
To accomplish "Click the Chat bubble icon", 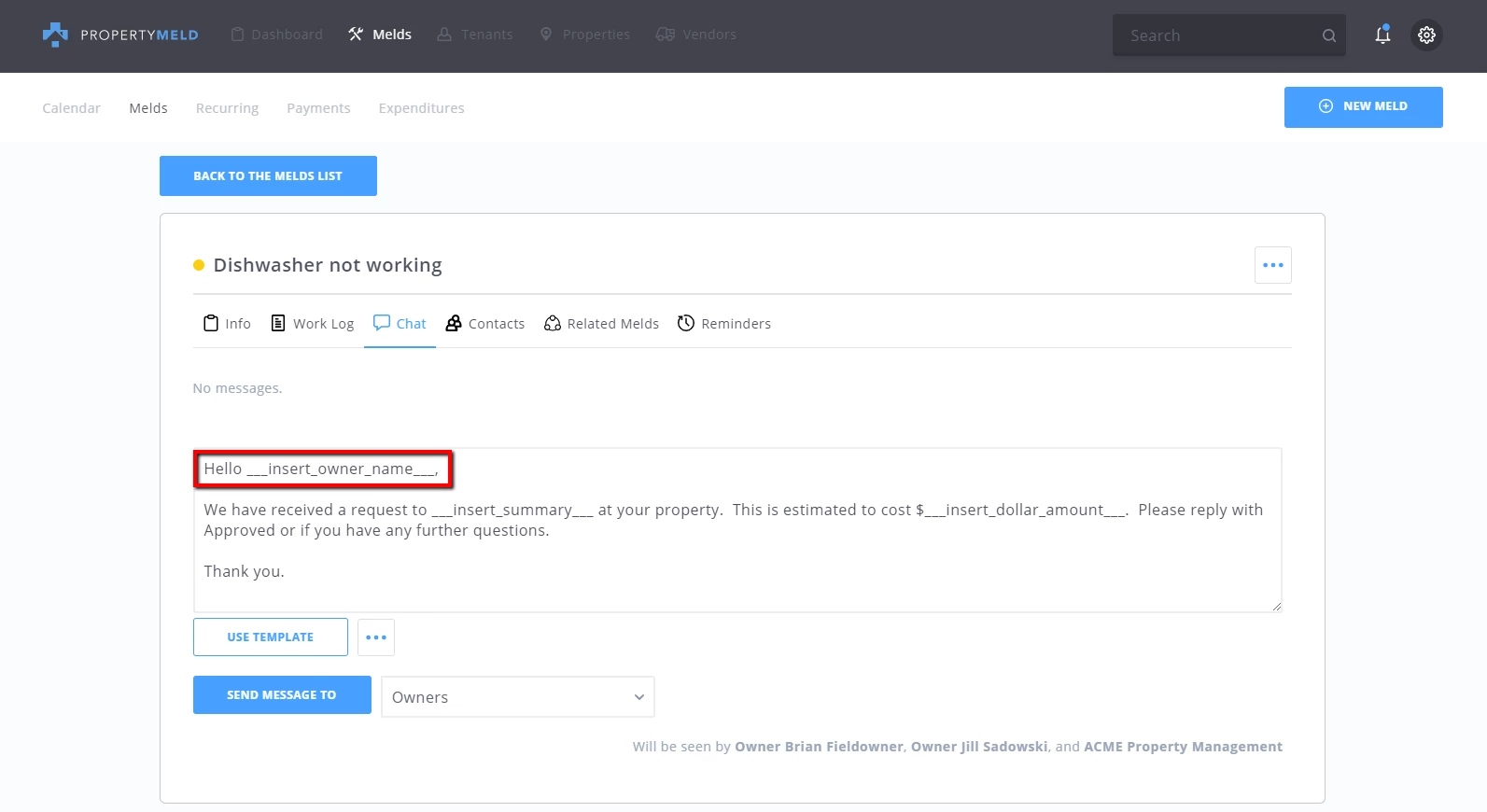I will (382, 323).
